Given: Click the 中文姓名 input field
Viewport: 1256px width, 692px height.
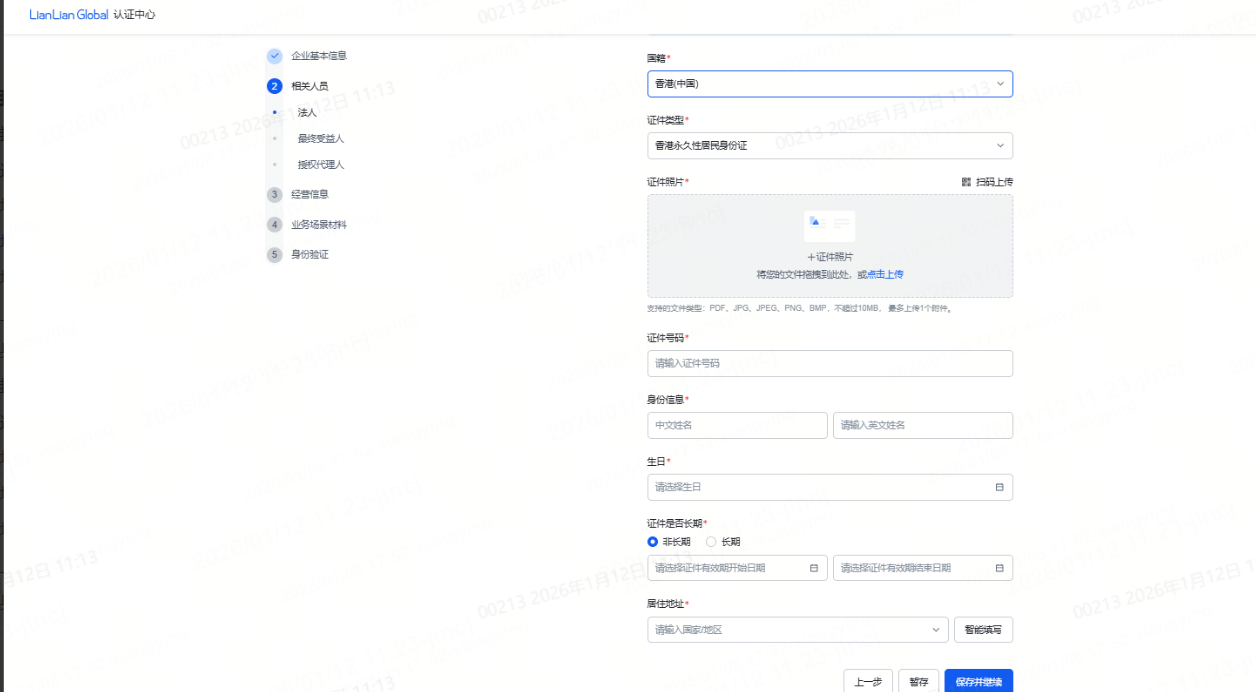Looking at the screenshot, I should (737, 425).
